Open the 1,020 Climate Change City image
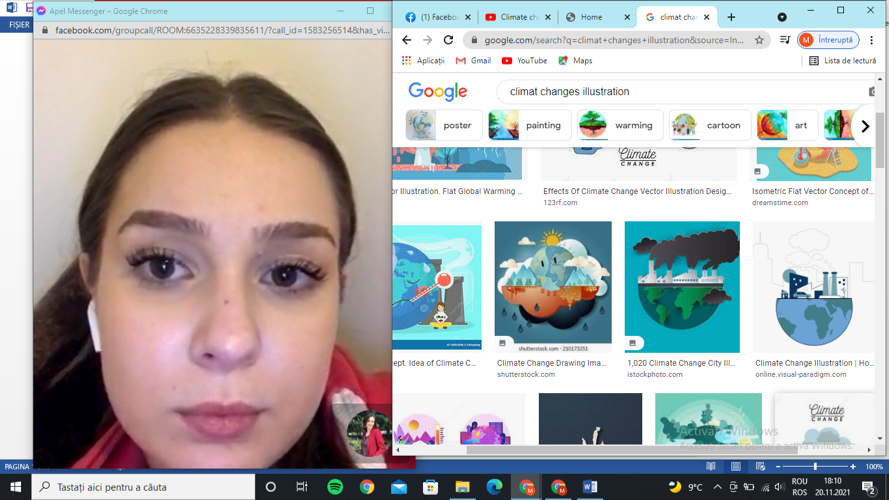889x500 pixels. 682,287
